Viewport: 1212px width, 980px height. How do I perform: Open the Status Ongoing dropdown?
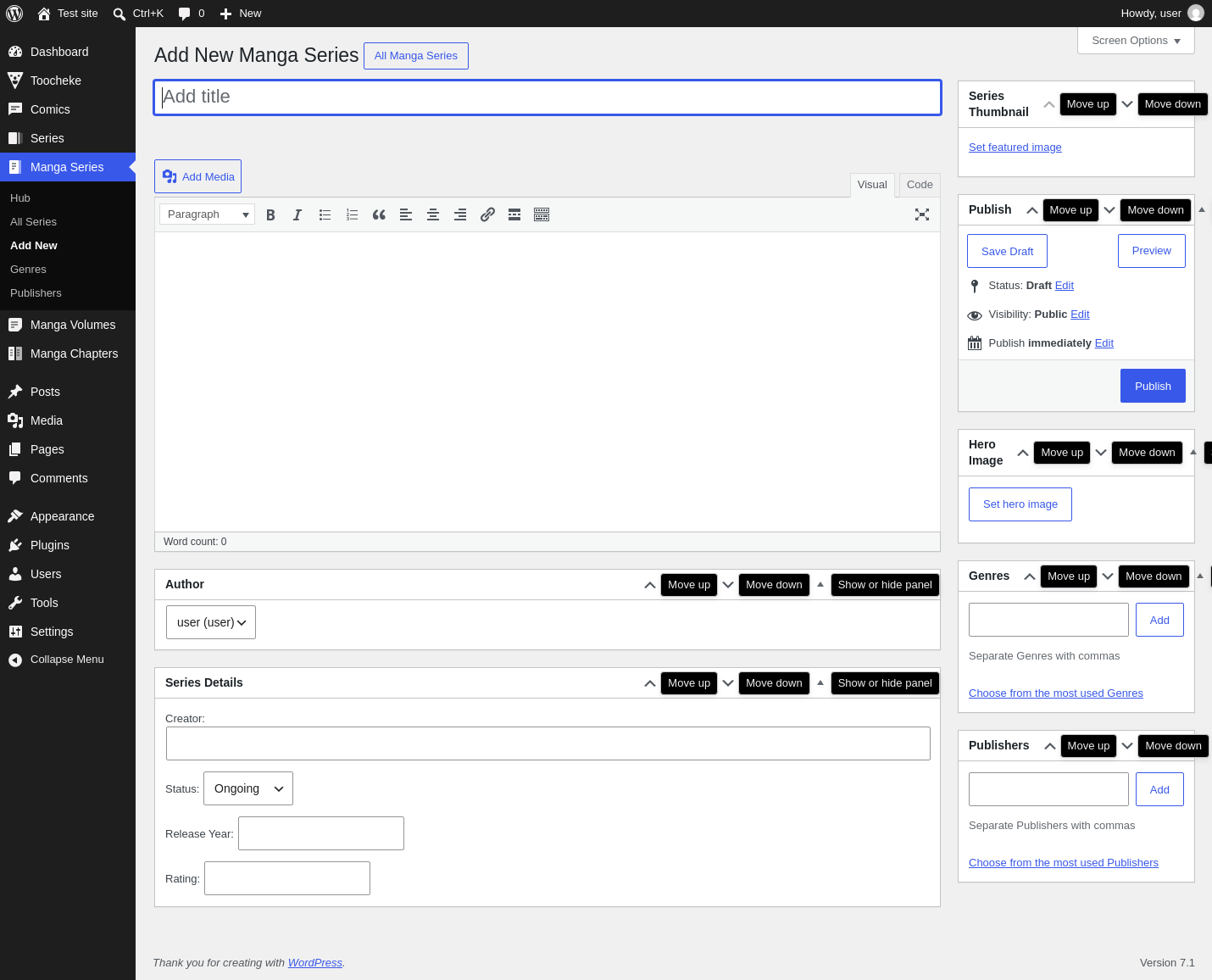(x=248, y=788)
